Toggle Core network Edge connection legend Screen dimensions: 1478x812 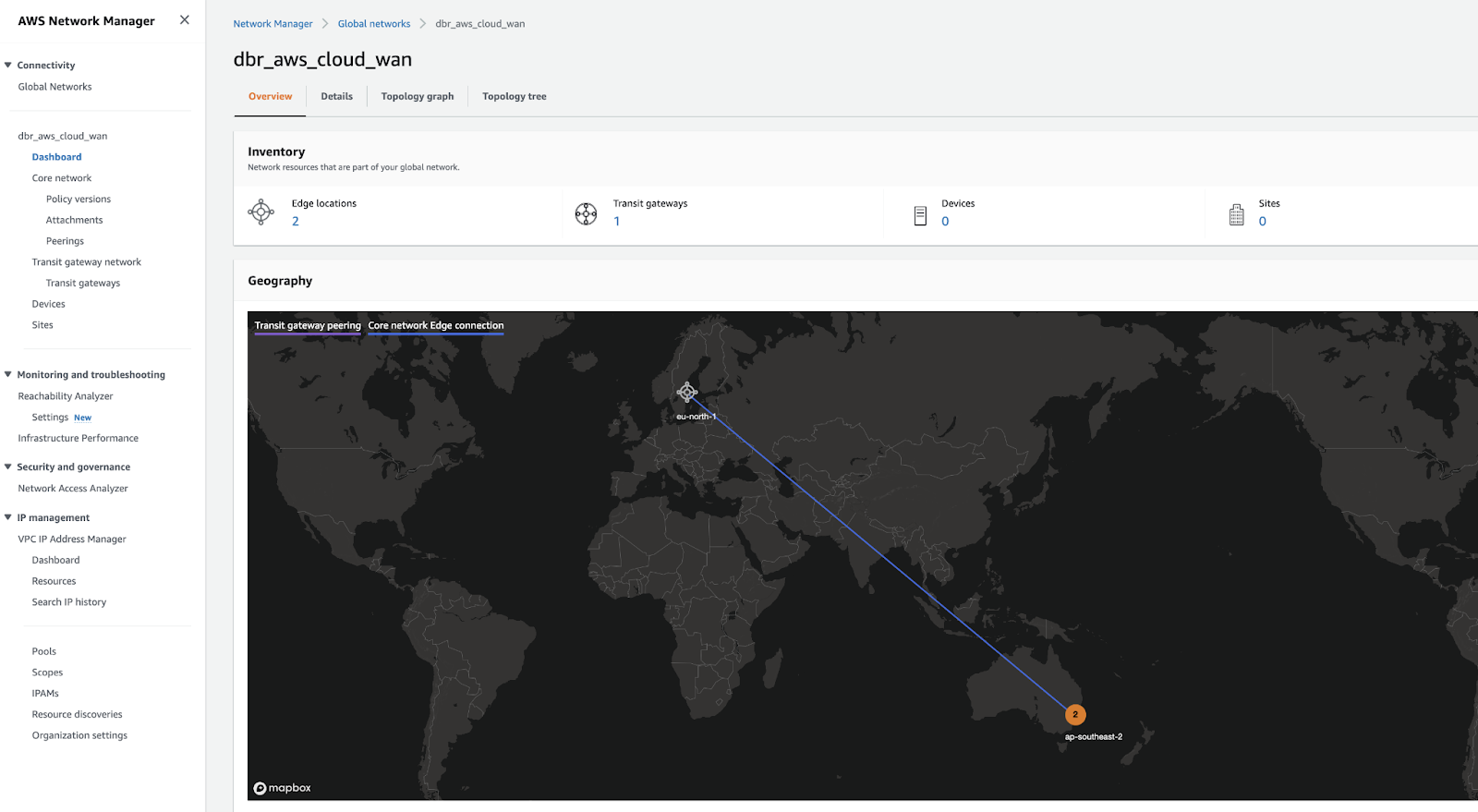(436, 325)
